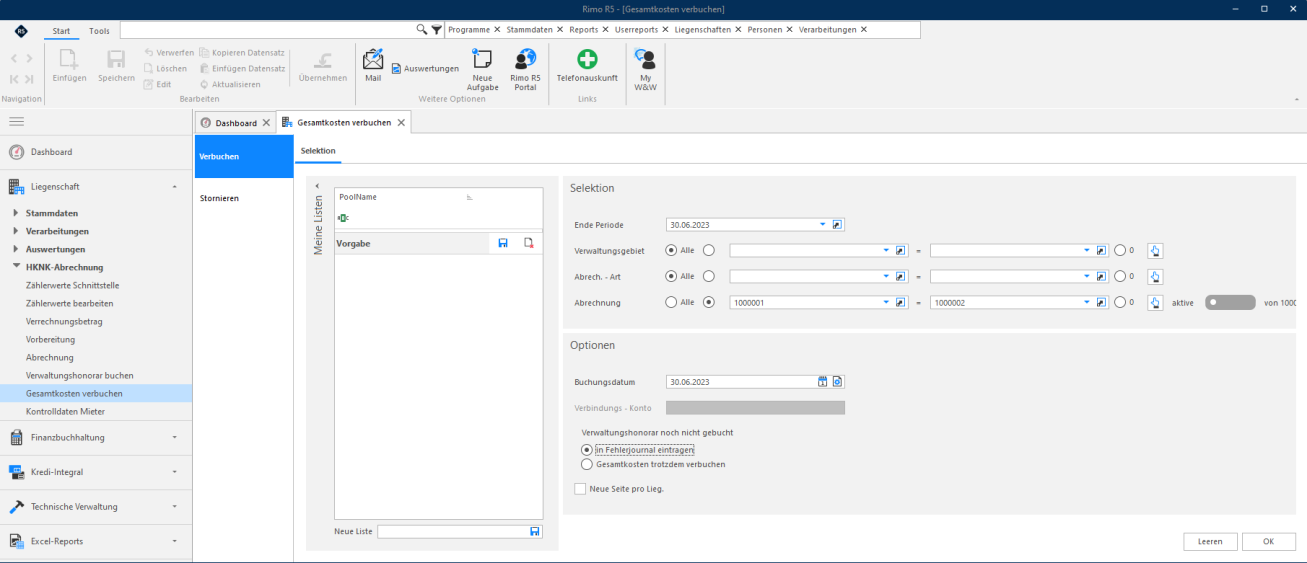Open the calendar icon next to Buchungsdatum
The width and height of the screenshot is (1307, 563).
(823, 381)
